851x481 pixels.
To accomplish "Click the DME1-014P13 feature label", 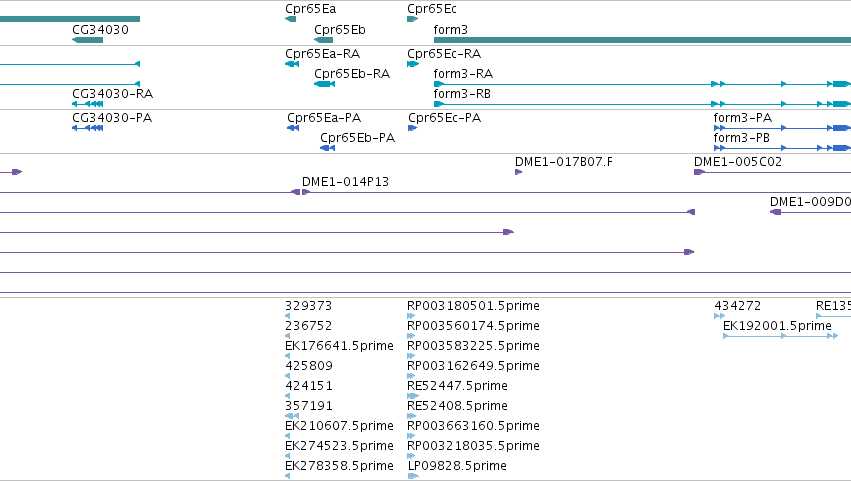I will pos(345,182).
